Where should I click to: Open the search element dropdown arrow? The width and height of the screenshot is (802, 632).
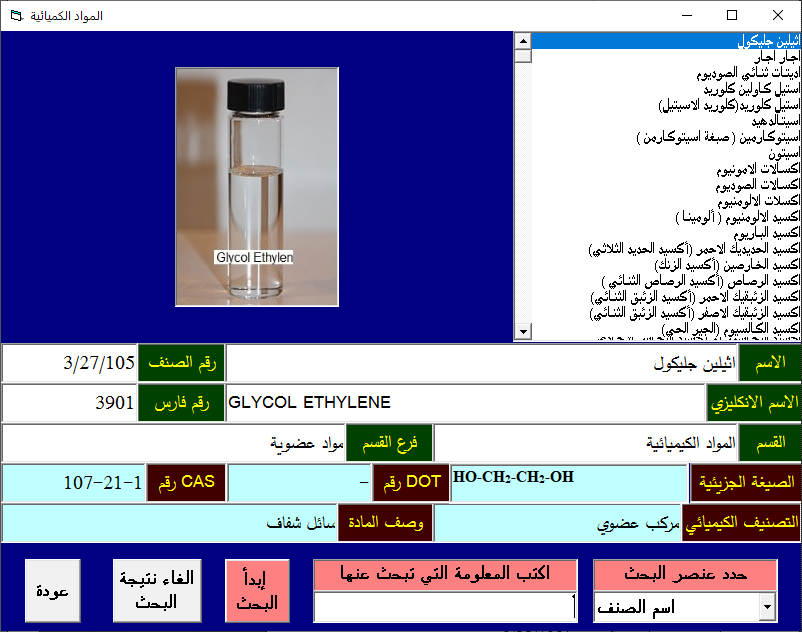767,606
